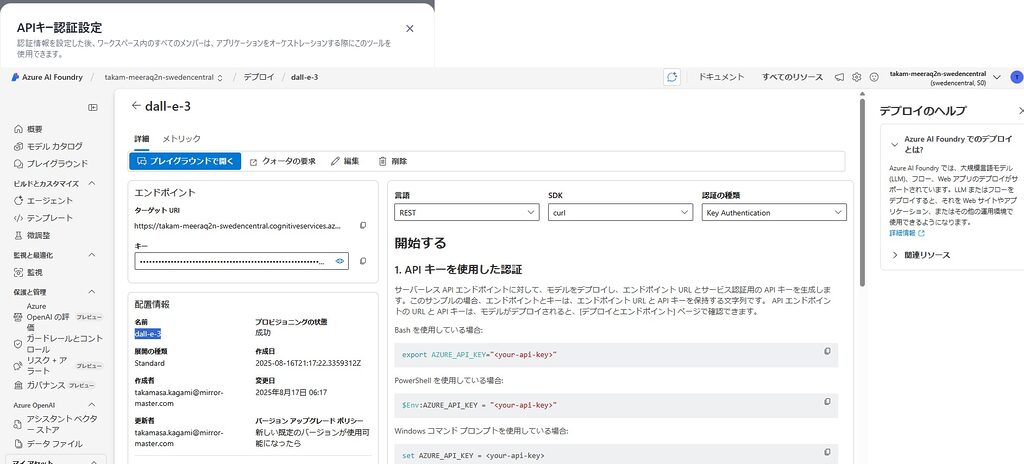Click プレイグラウンドで開く button

pyautogui.click(x=185, y=161)
